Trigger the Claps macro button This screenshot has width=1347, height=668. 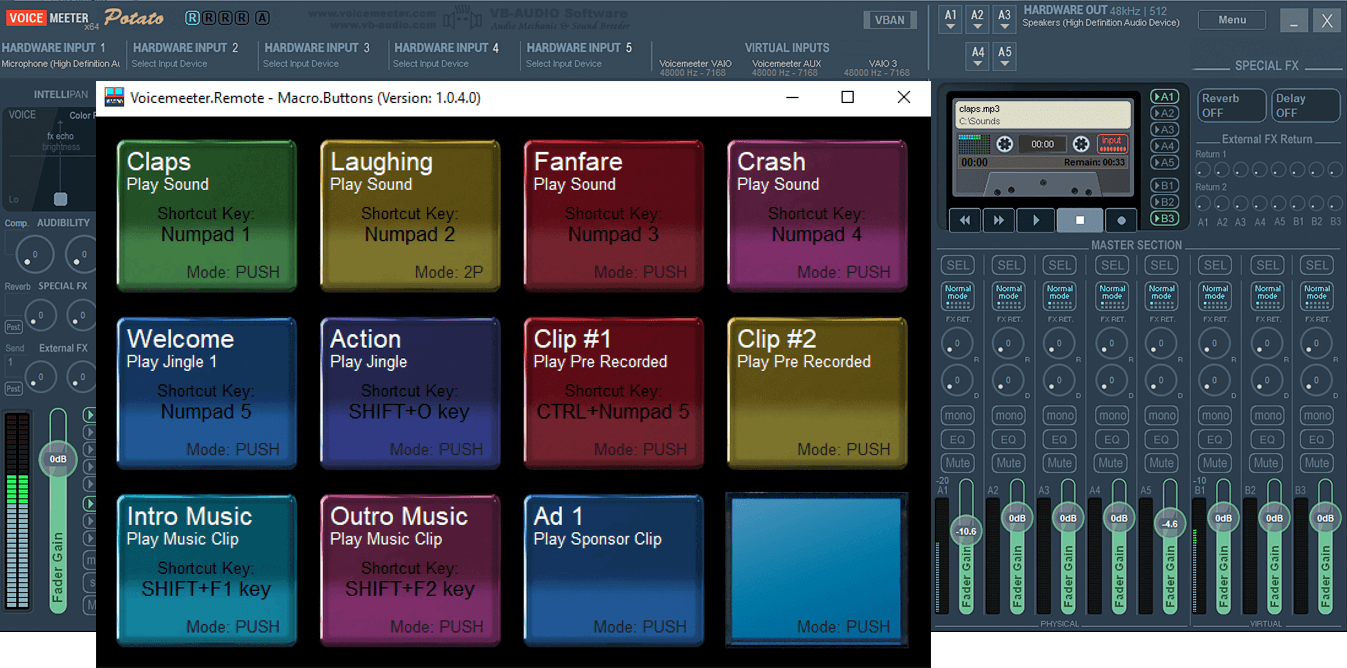(x=207, y=215)
